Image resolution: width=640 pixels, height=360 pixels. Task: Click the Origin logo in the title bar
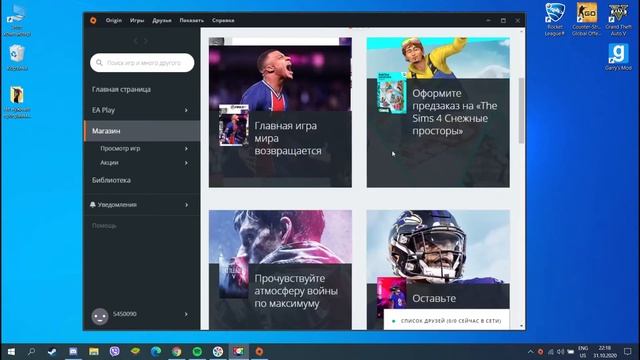click(x=93, y=20)
